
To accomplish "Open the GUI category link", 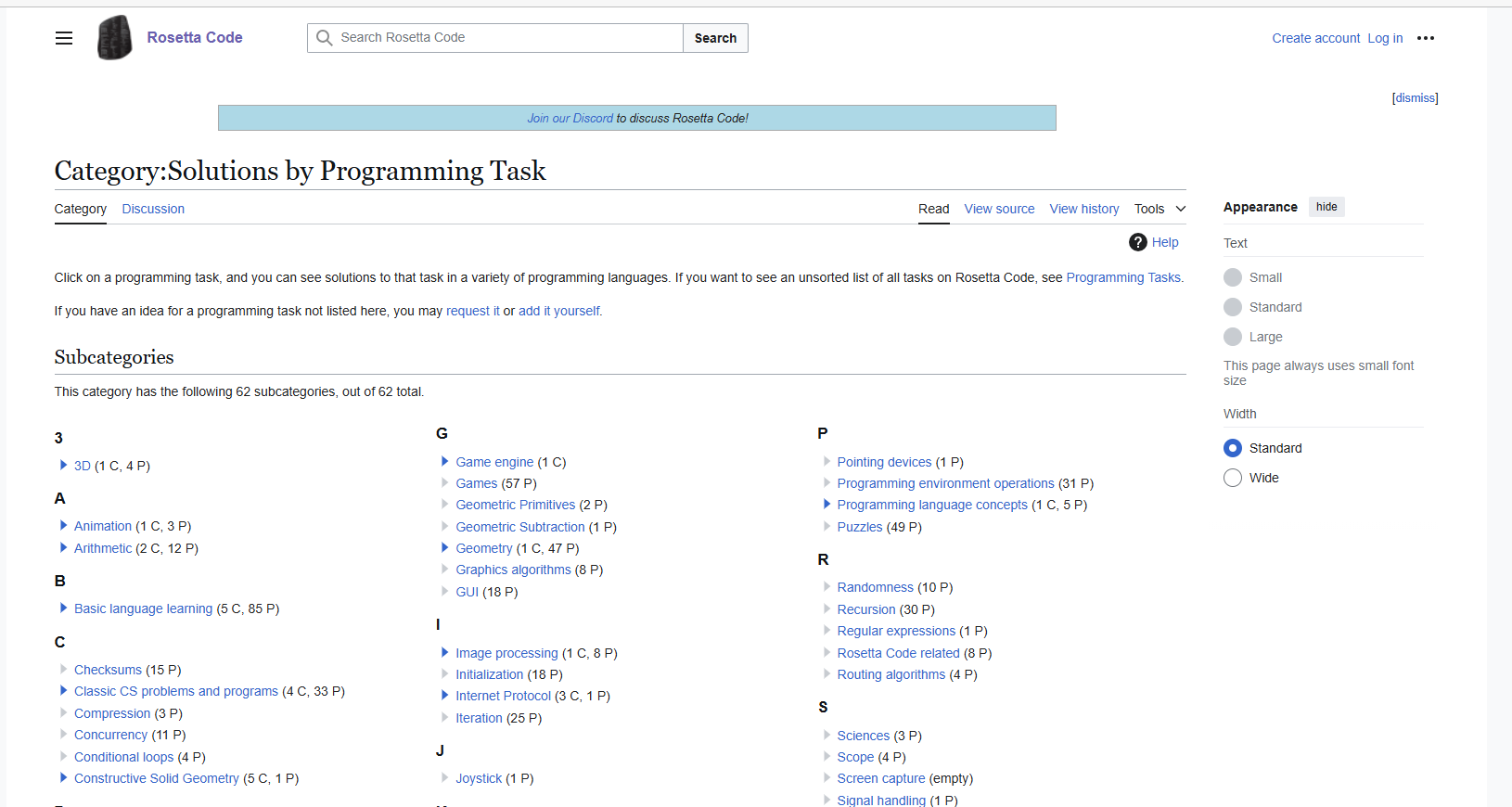I will click(468, 592).
